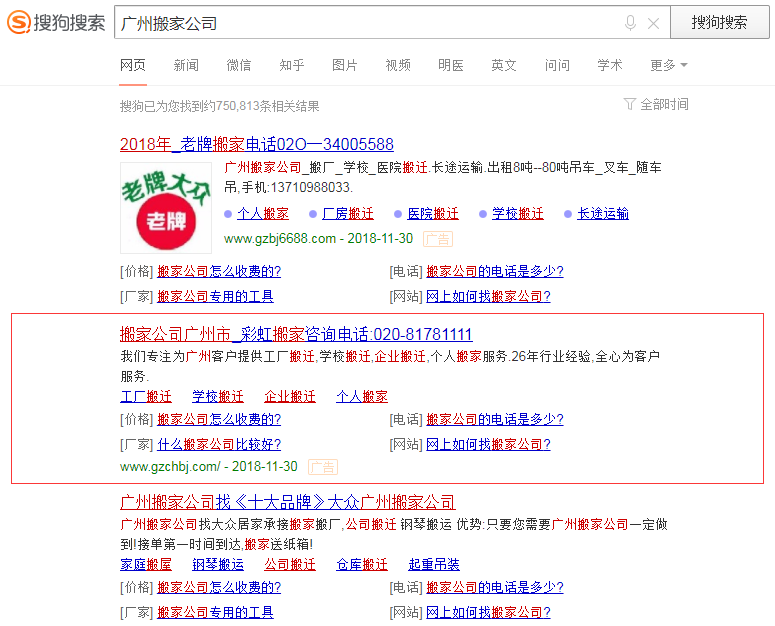Open the 长途运输 sublink
This screenshot has height=626, width=775.
point(603,213)
